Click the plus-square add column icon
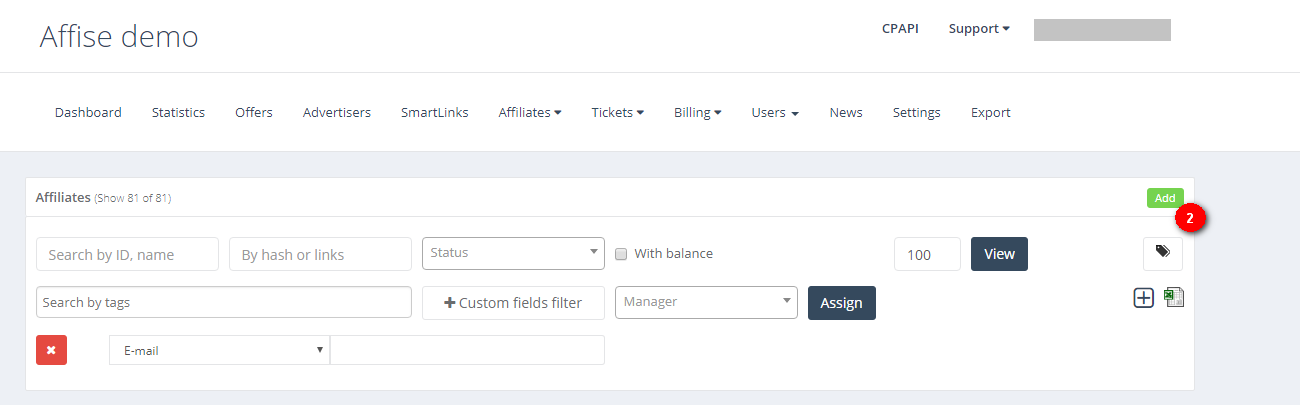The height and width of the screenshot is (405, 1300). point(1143,297)
